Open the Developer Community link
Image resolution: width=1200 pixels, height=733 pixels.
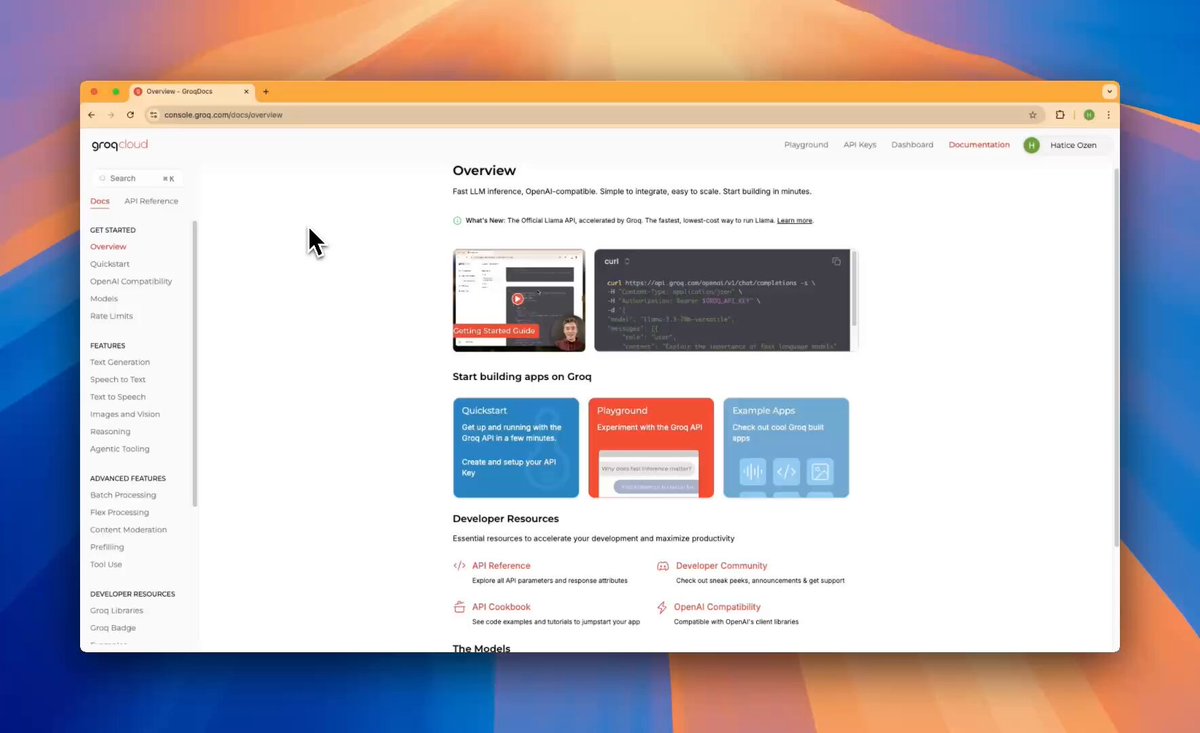point(721,565)
